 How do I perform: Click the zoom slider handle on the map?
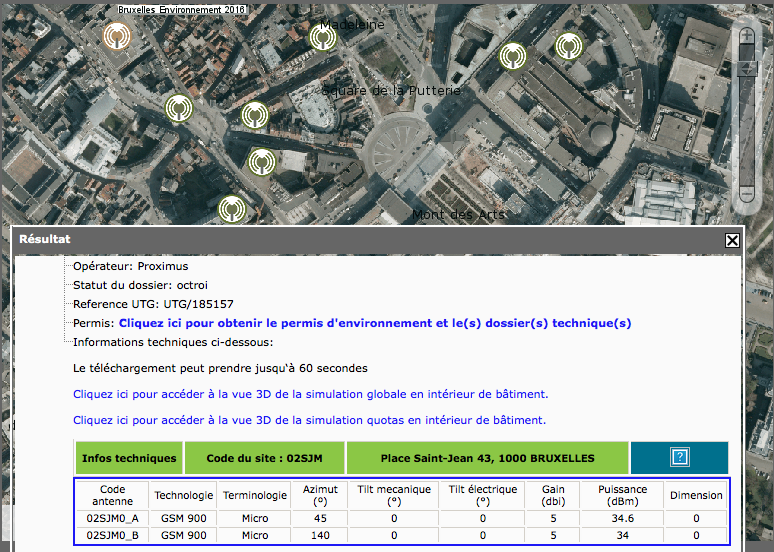[x=746, y=68]
